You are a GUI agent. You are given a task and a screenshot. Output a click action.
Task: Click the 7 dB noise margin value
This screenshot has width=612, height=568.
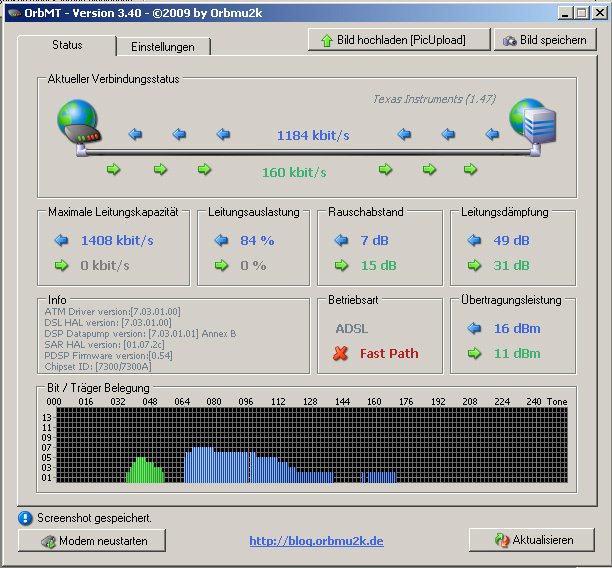click(x=374, y=240)
